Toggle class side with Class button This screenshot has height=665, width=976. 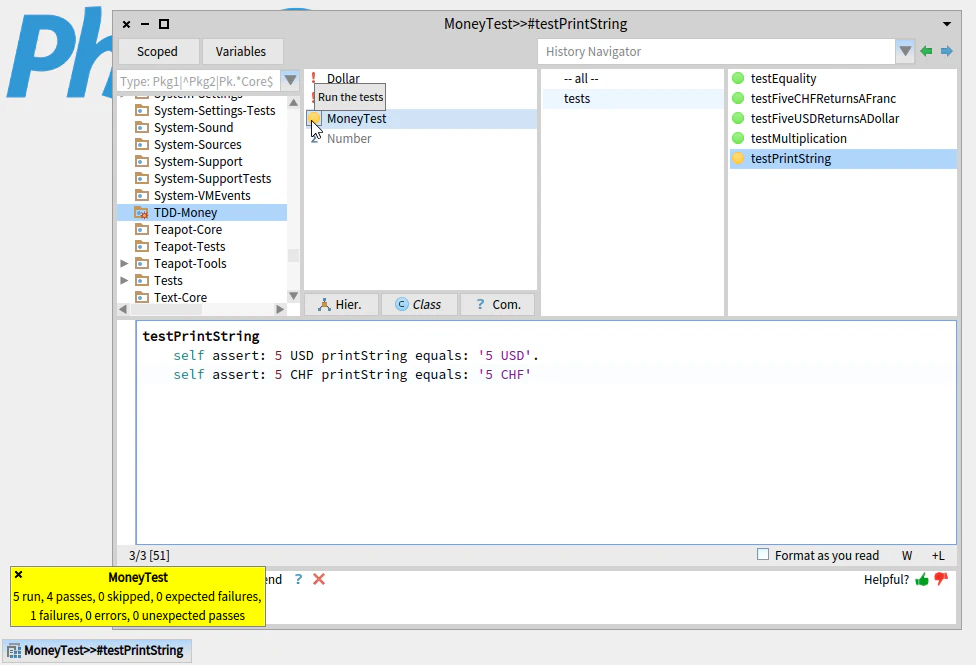pyautogui.click(x=419, y=304)
